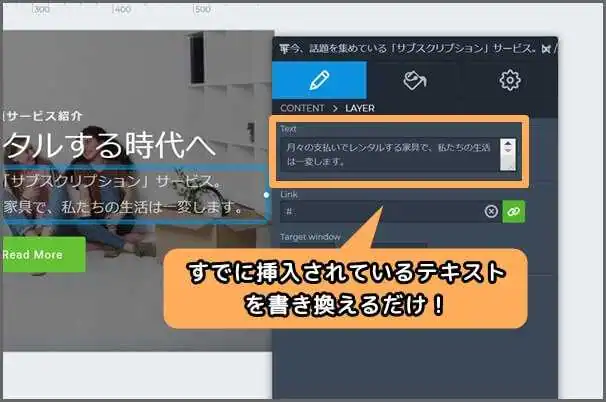Viewport: 606px width, 402px height.
Task: Click inside the Text textarea
Action: (390, 155)
